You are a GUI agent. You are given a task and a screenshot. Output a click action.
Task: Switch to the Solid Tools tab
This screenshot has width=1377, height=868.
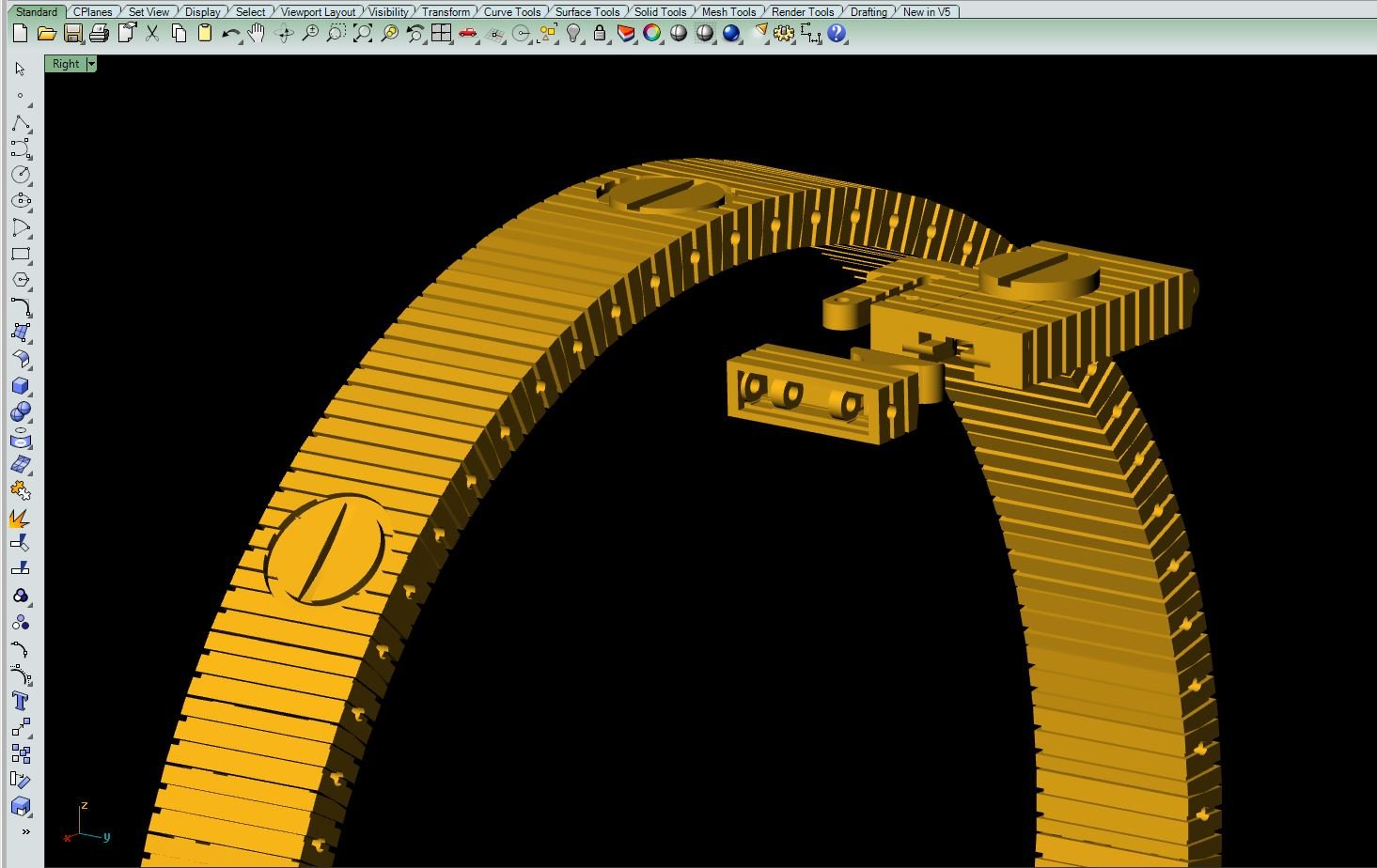click(x=660, y=12)
